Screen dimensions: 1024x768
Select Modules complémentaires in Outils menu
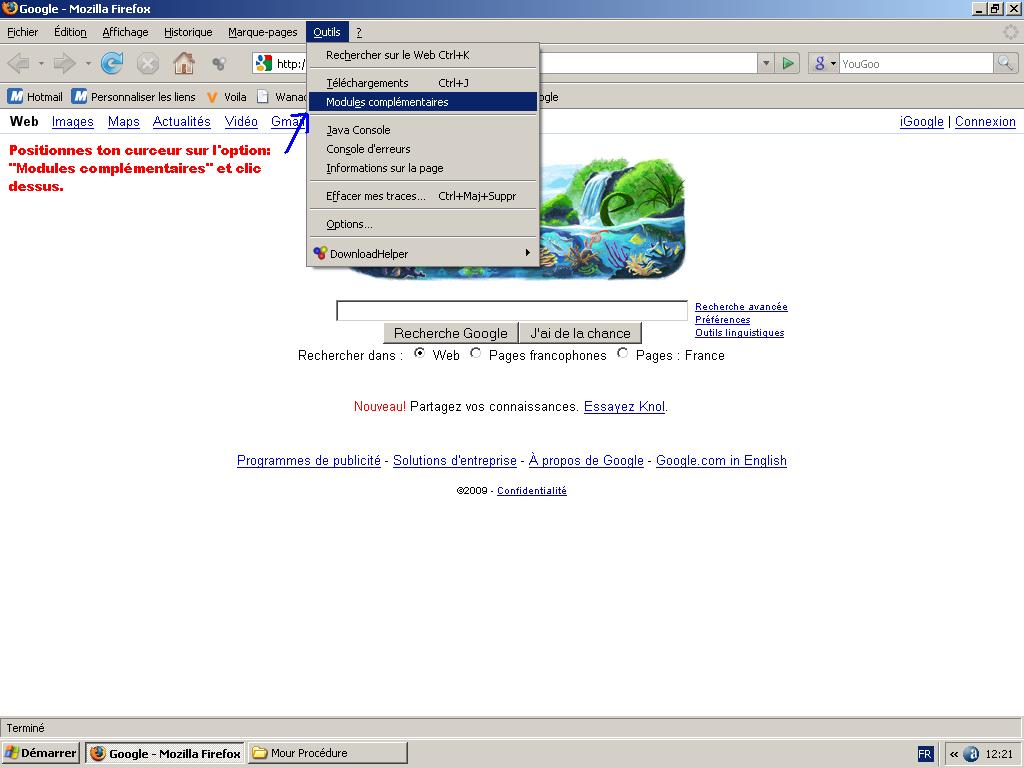[387, 102]
